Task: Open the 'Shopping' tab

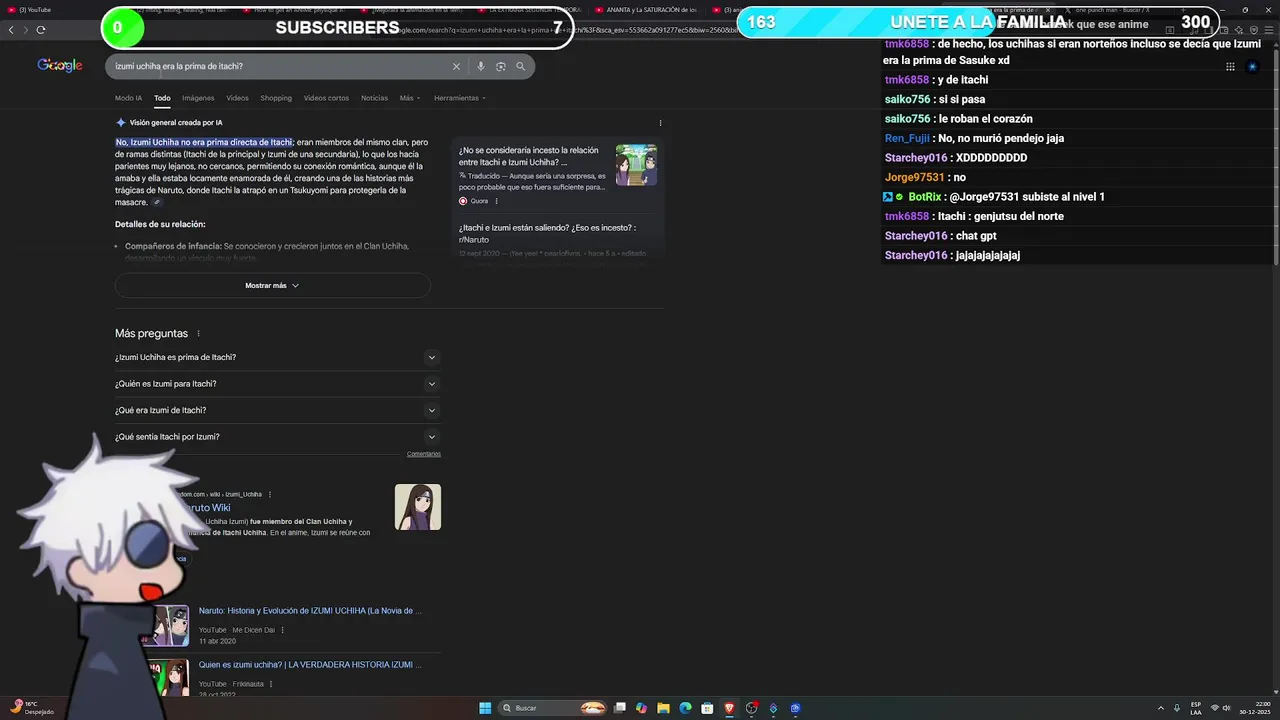Action: [276, 98]
